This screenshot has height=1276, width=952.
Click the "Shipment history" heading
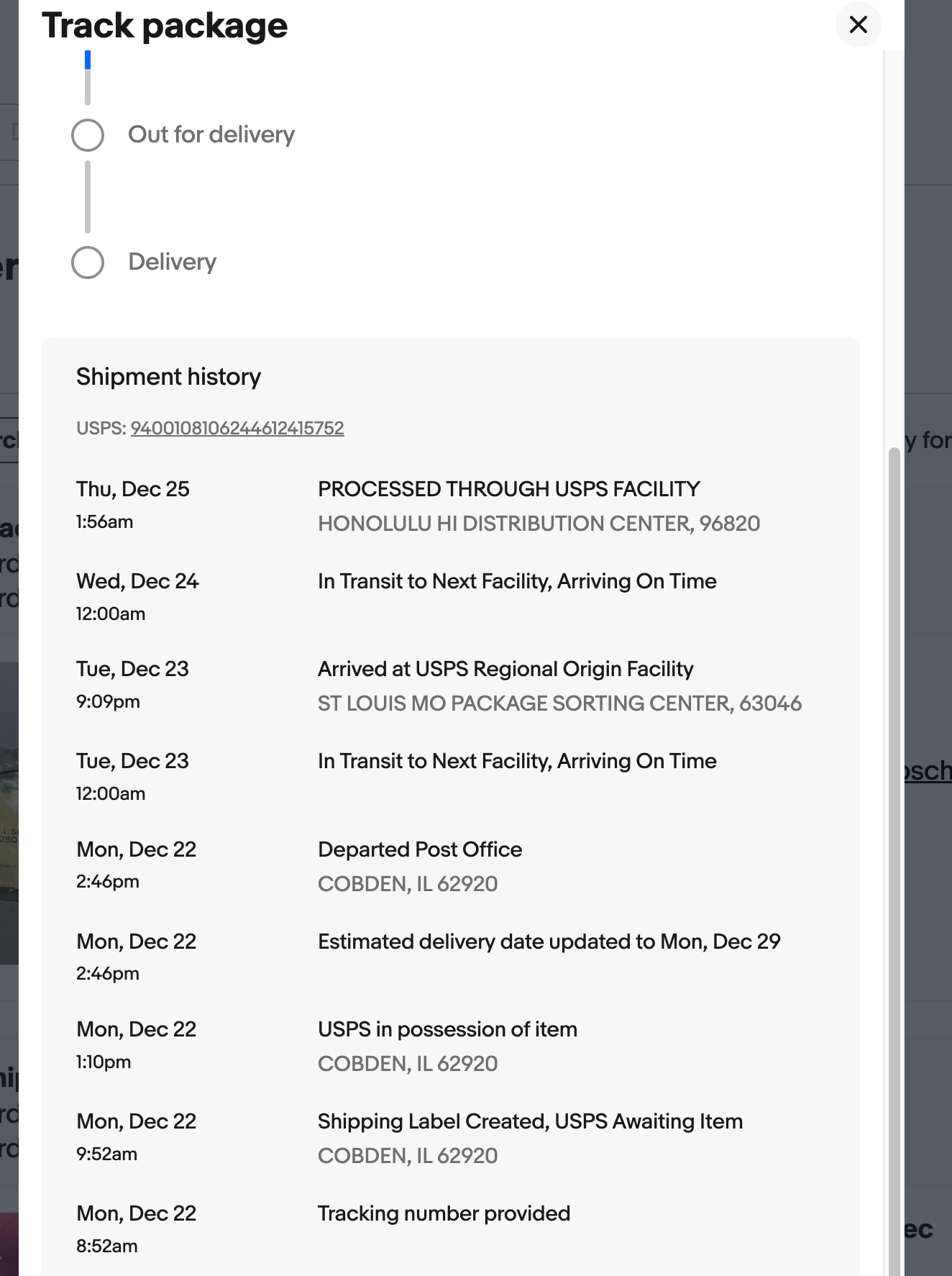(168, 377)
